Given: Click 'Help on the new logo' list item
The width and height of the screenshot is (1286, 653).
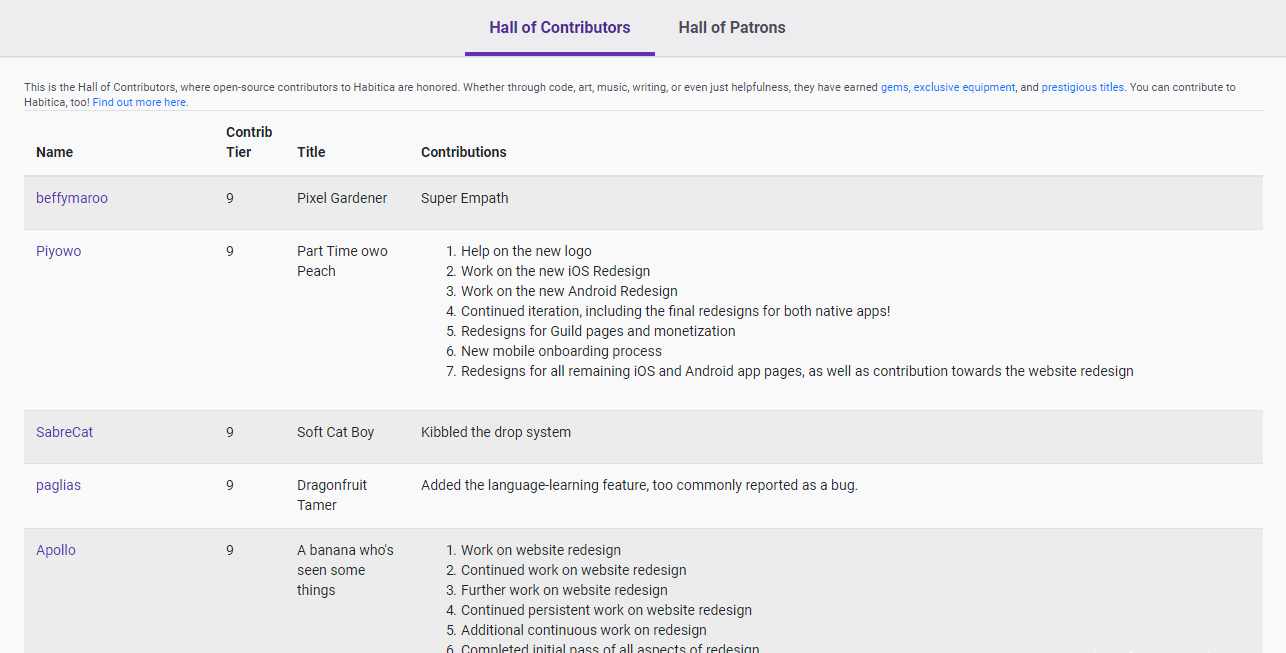Looking at the screenshot, I should pyautogui.click(x=526, y=251).
